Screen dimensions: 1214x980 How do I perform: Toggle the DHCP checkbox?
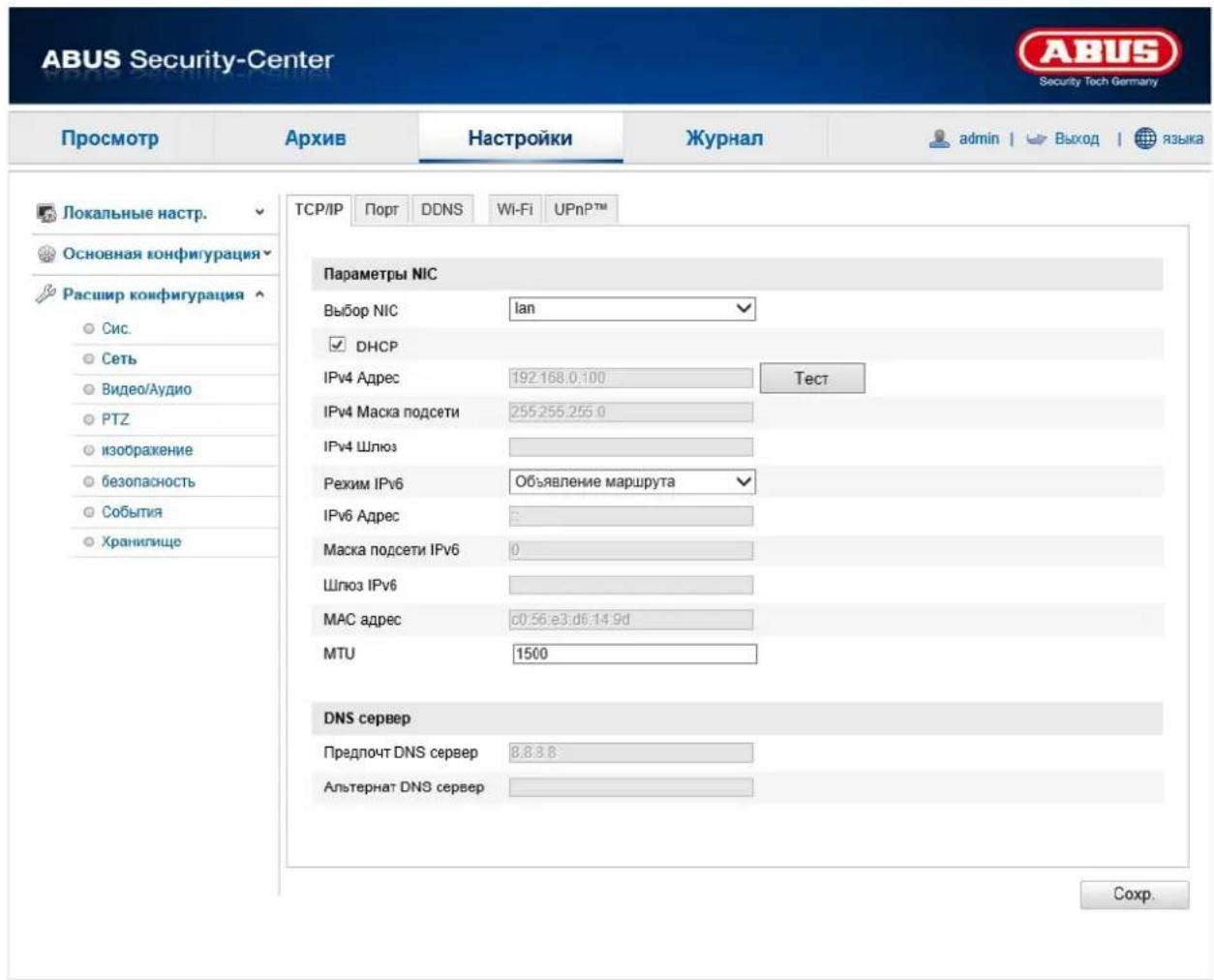click(337, 345)
